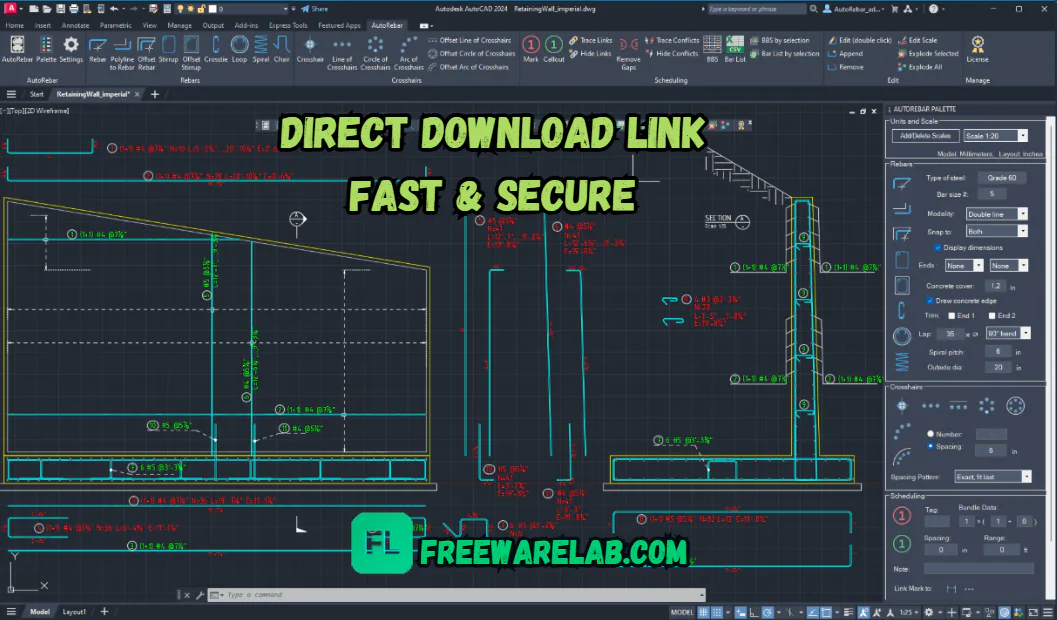This screenshot has height=620, width=1057.
Task: Open the AutoRebar Palette ribbon button
Action: [46, 51]
